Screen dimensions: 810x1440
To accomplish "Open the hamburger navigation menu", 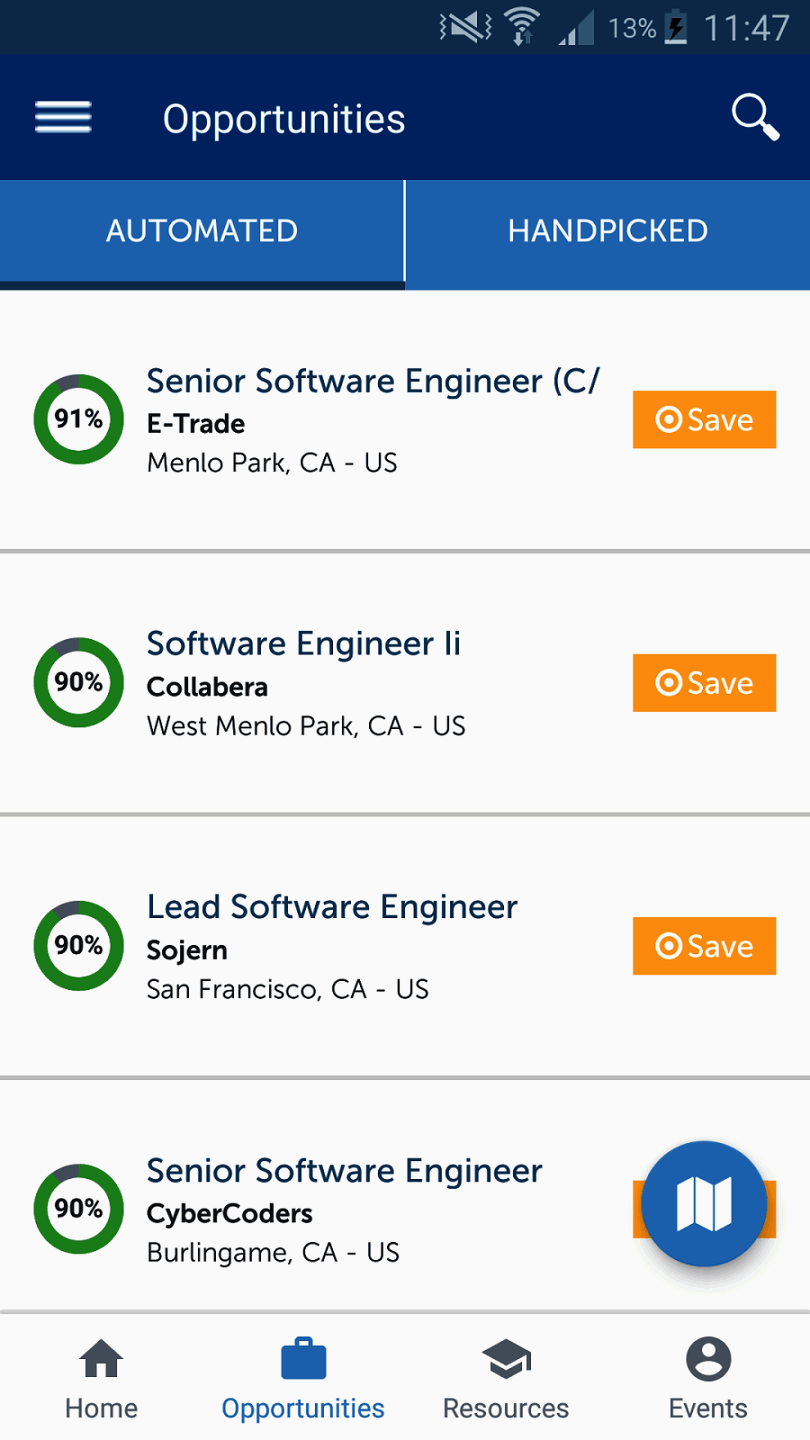I will pos(63,118).
